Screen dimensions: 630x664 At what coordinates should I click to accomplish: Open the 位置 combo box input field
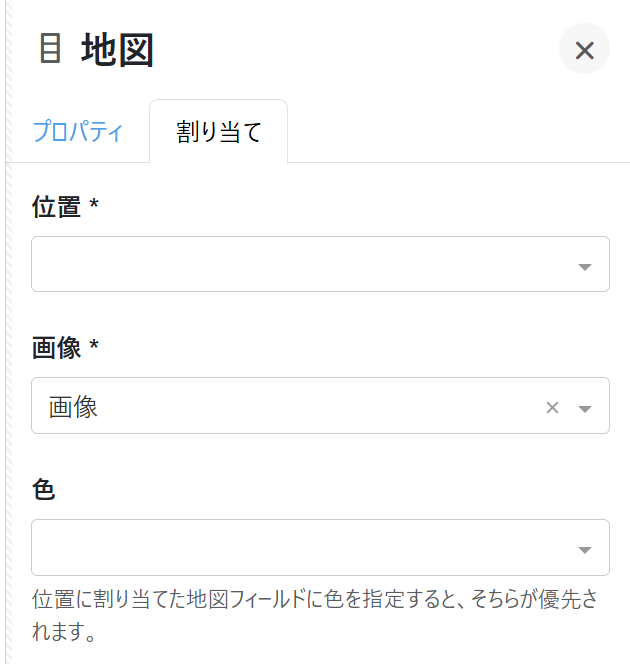click(300, 265)
